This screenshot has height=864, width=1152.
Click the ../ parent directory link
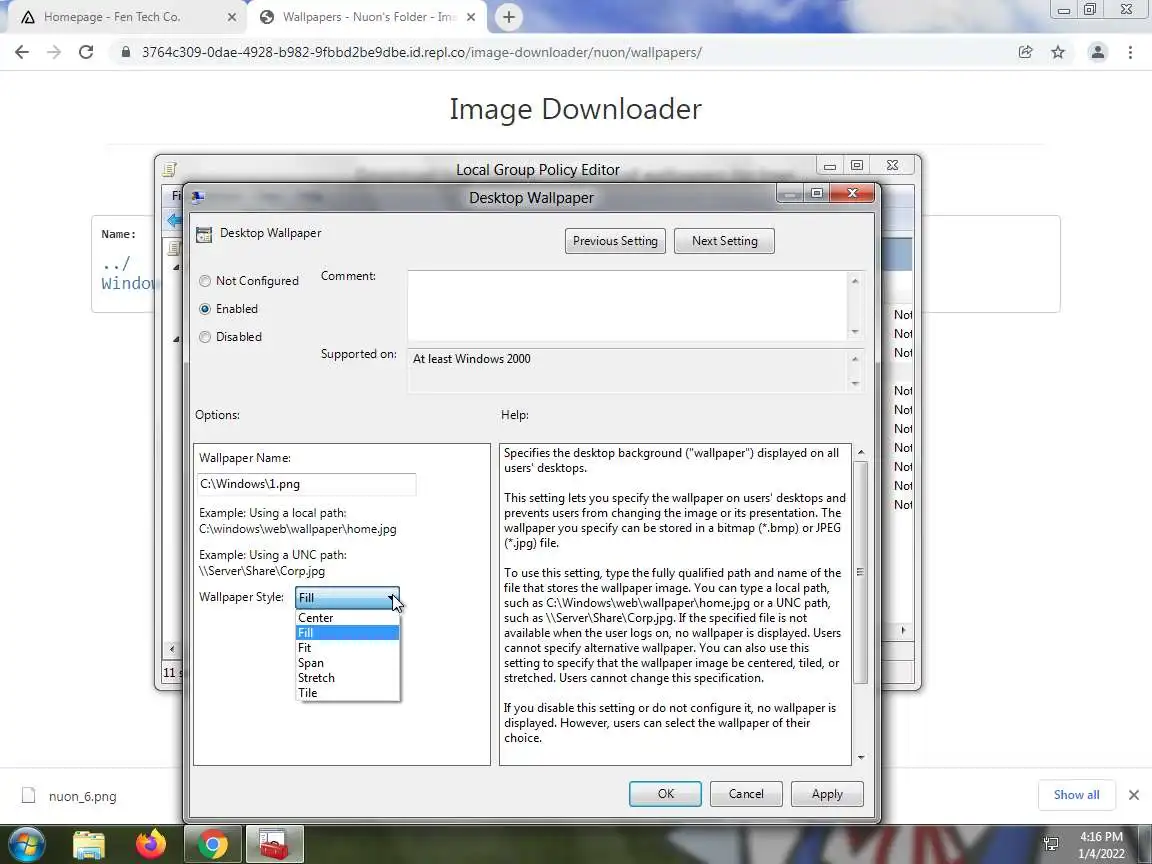(116, 264)
